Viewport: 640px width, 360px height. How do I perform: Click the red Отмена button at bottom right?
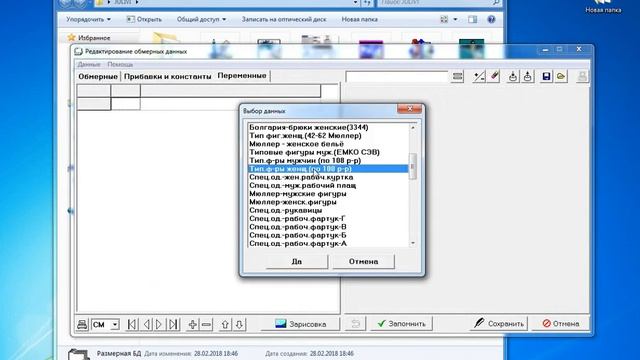pyautogui.click(x=561, y=324)
